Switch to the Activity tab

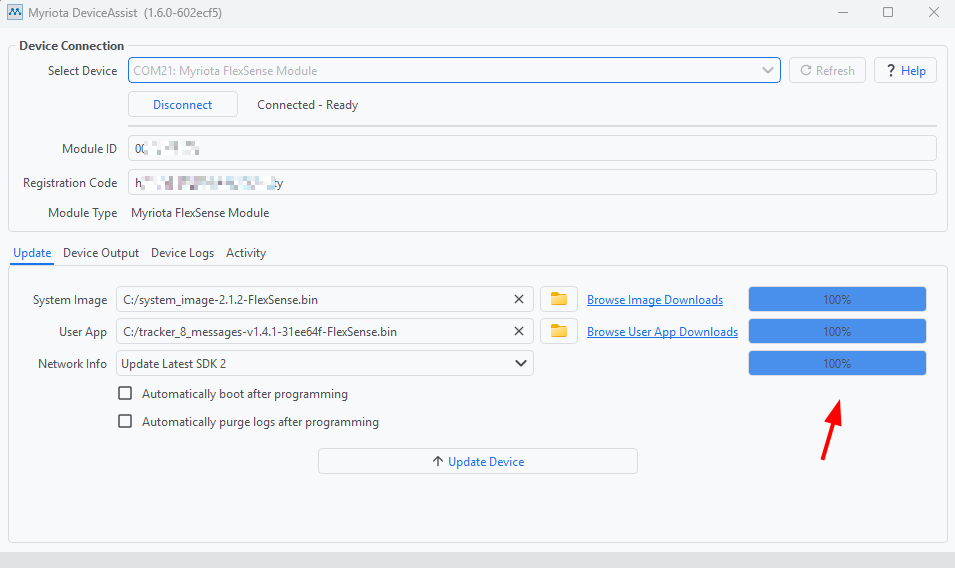(x=246, y=253)
